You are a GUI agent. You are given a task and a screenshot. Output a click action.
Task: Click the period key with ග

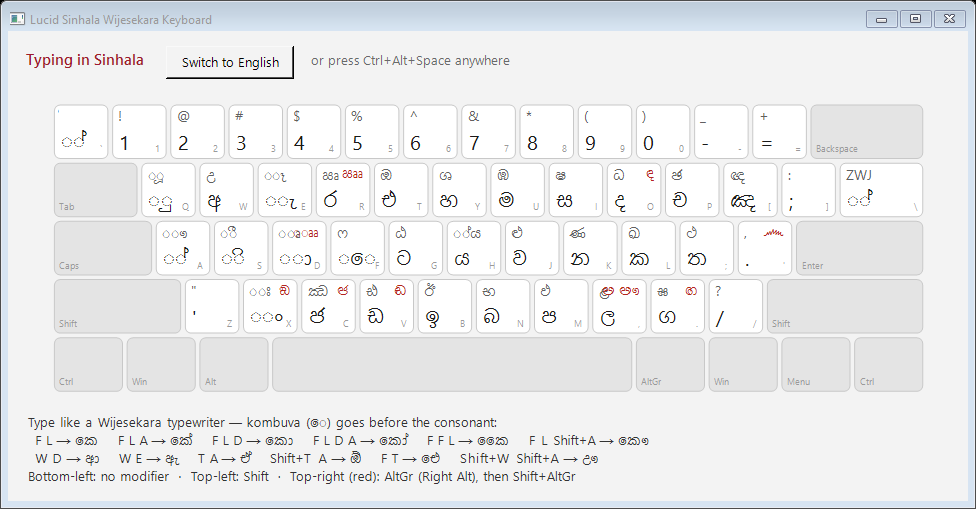pyautogui.click(x=678, y=306)
